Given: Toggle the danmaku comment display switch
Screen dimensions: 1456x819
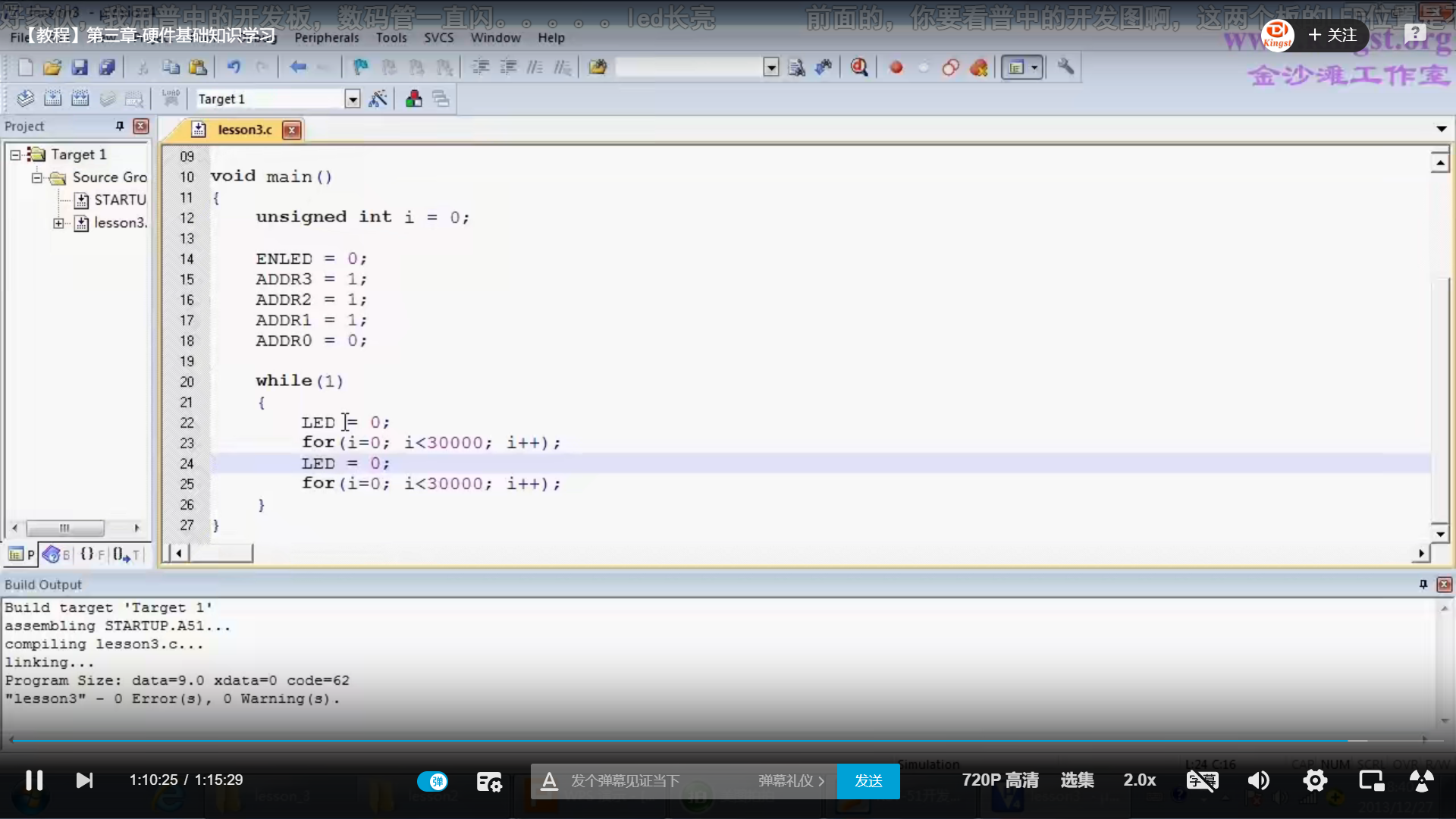Looking at the screenshot, I should (434, 781).
